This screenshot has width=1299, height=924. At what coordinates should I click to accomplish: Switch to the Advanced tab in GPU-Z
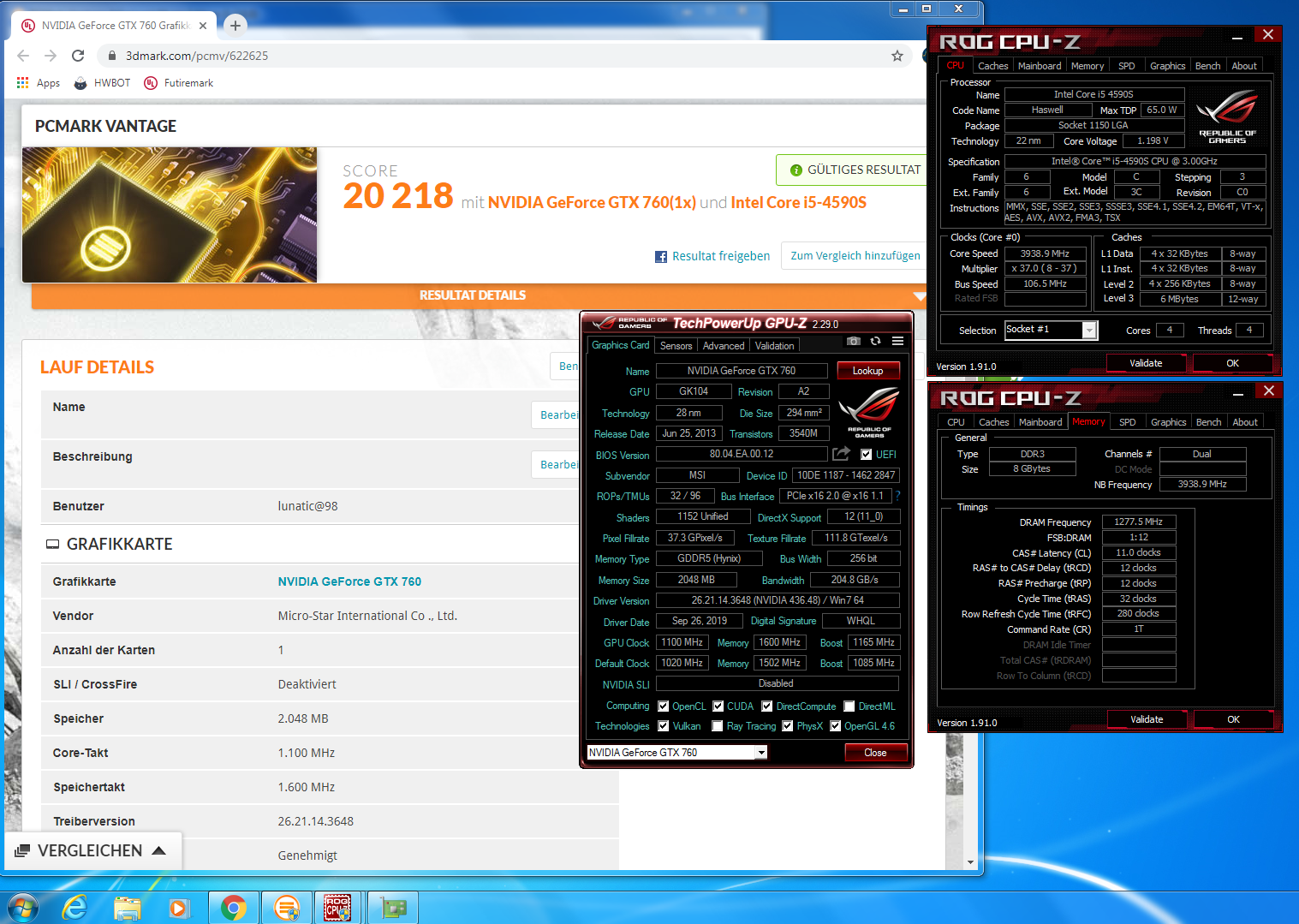[x=724, y=346]
